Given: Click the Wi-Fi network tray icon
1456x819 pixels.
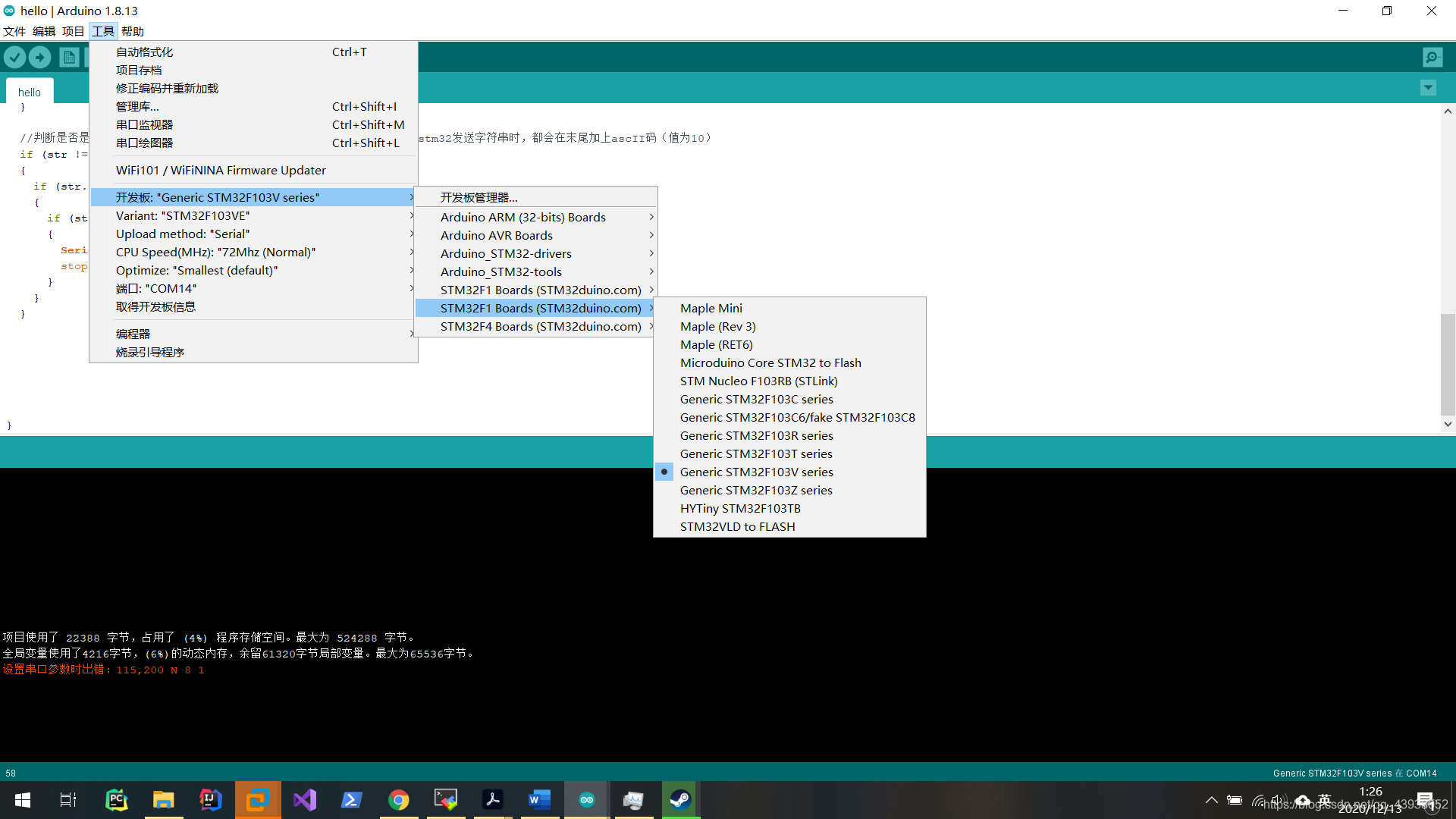Looking at the screenshot, I should 1259,799.
